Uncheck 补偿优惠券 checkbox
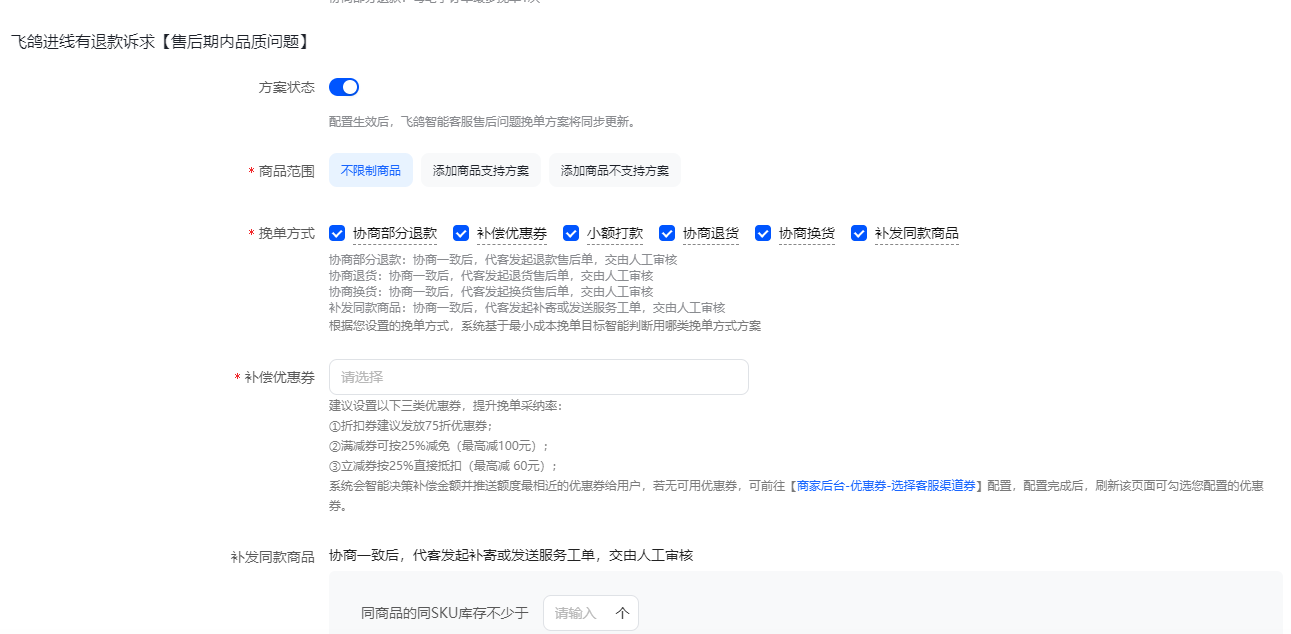Viewport: 1291px width, 634px height. pos(461,233)
